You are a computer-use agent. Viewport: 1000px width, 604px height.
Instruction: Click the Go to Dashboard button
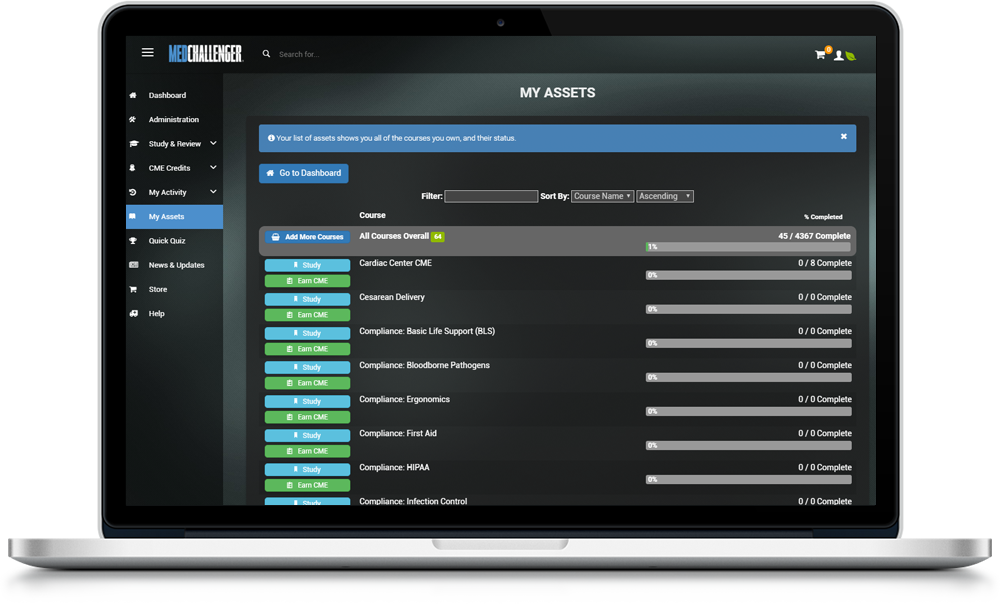(304, 173)
